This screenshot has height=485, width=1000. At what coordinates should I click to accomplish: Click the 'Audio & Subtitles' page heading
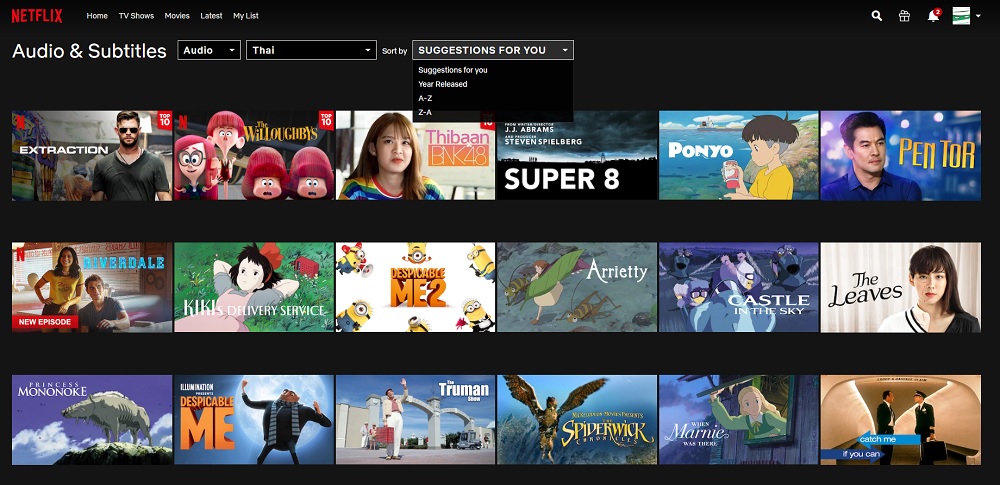point(89,51)
